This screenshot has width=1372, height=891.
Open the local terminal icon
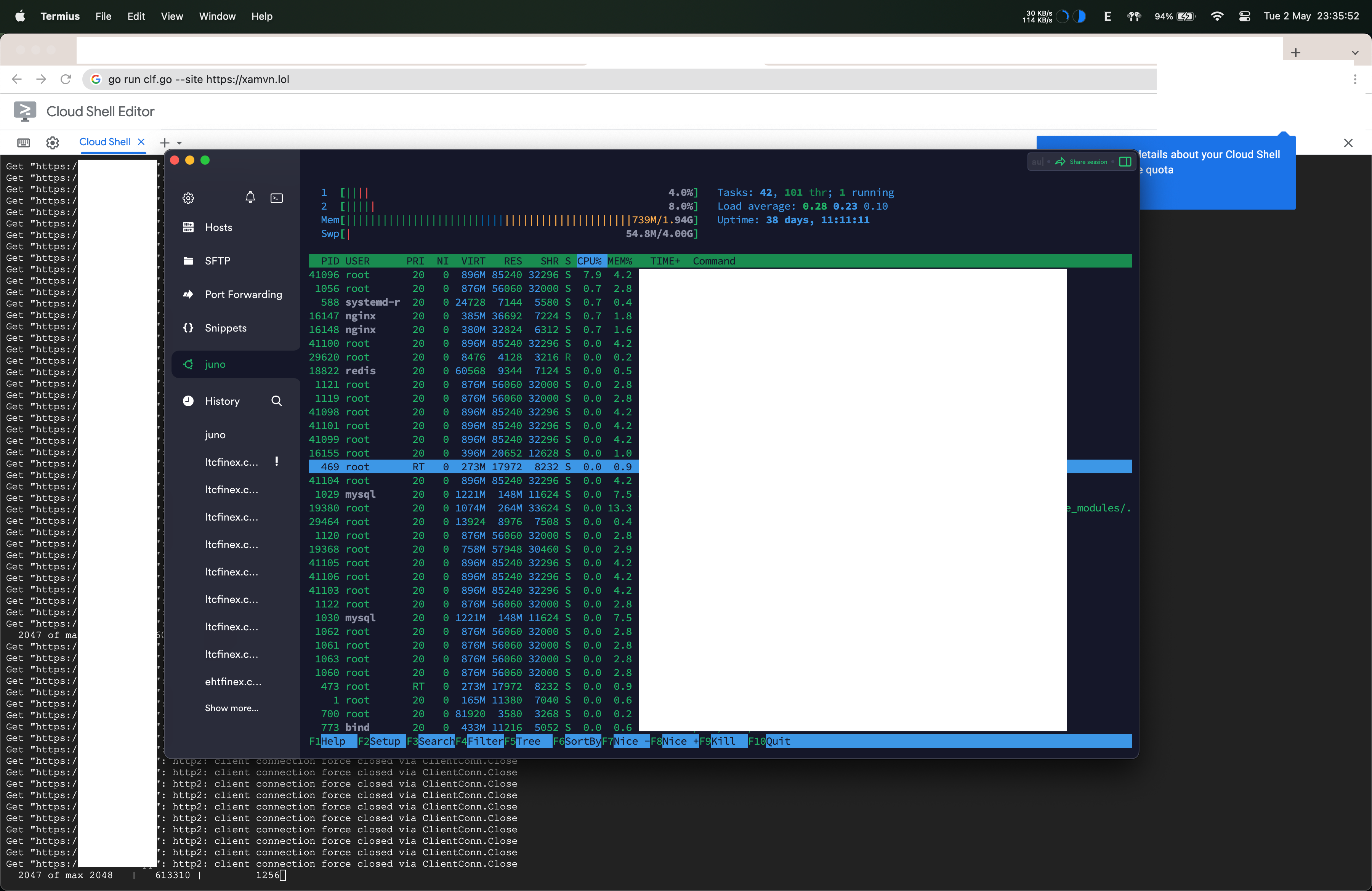(x=277, y=198)
